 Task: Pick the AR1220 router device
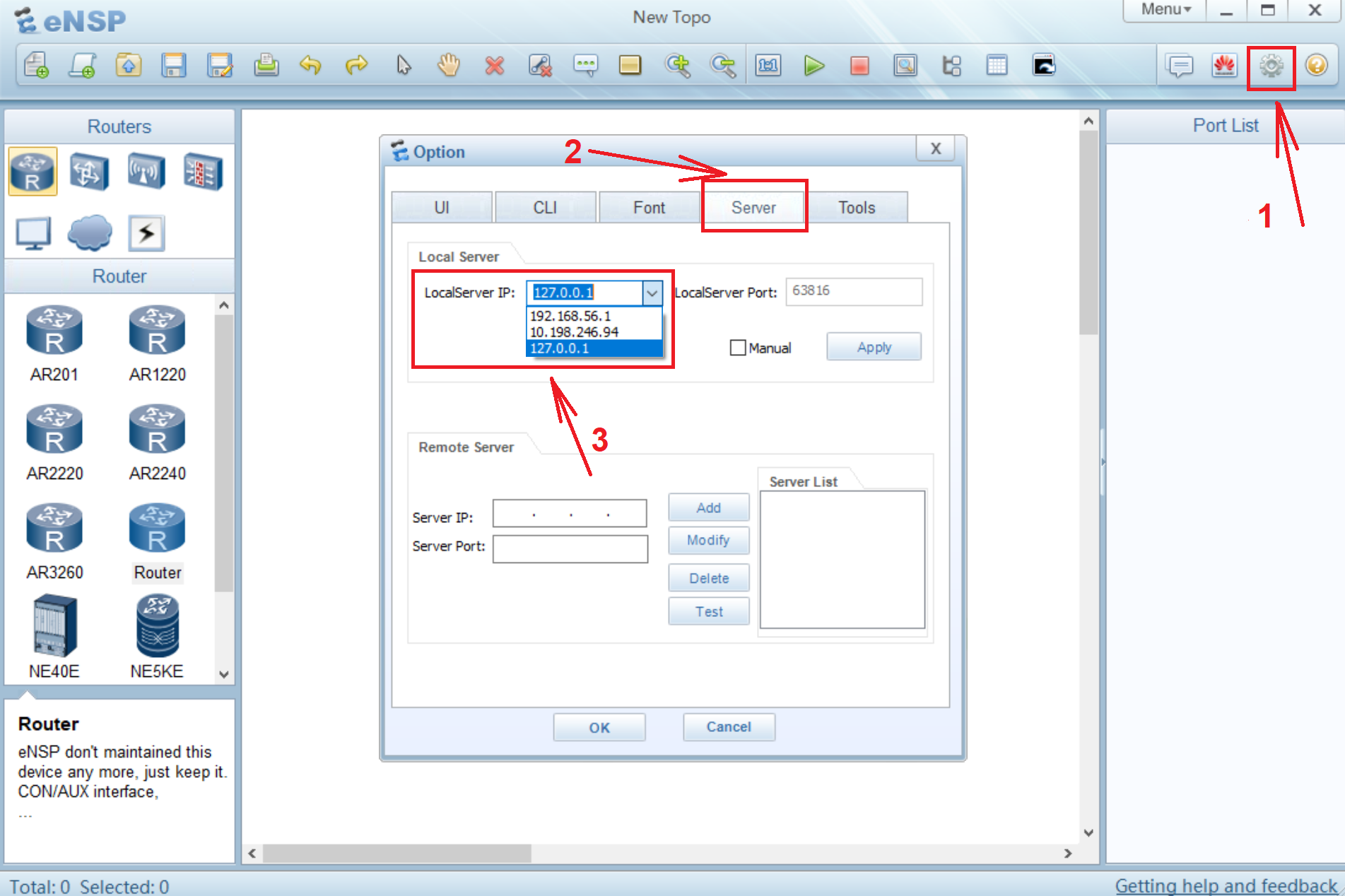157,345
